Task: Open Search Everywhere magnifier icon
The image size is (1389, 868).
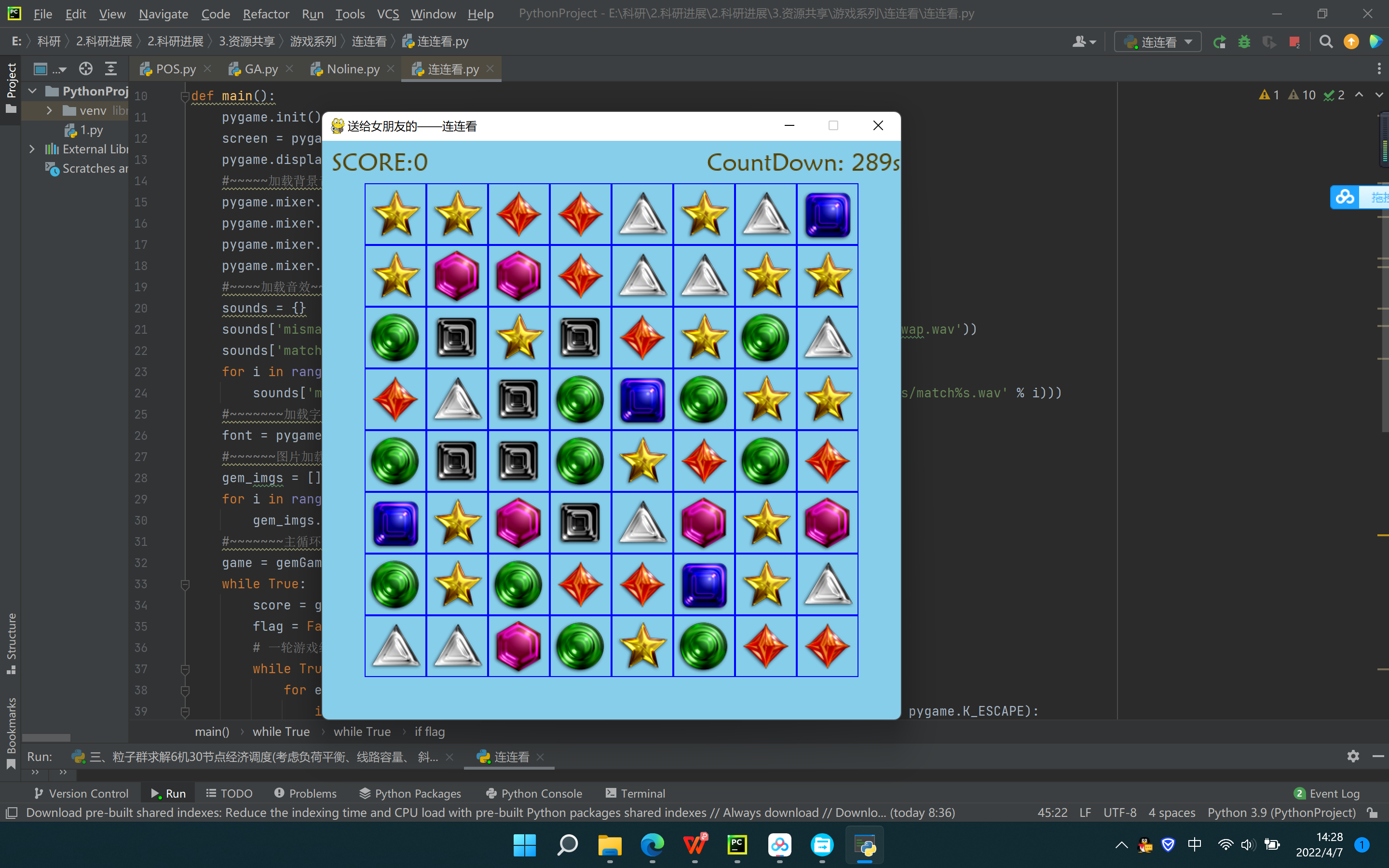Action: coord(1326,42)
